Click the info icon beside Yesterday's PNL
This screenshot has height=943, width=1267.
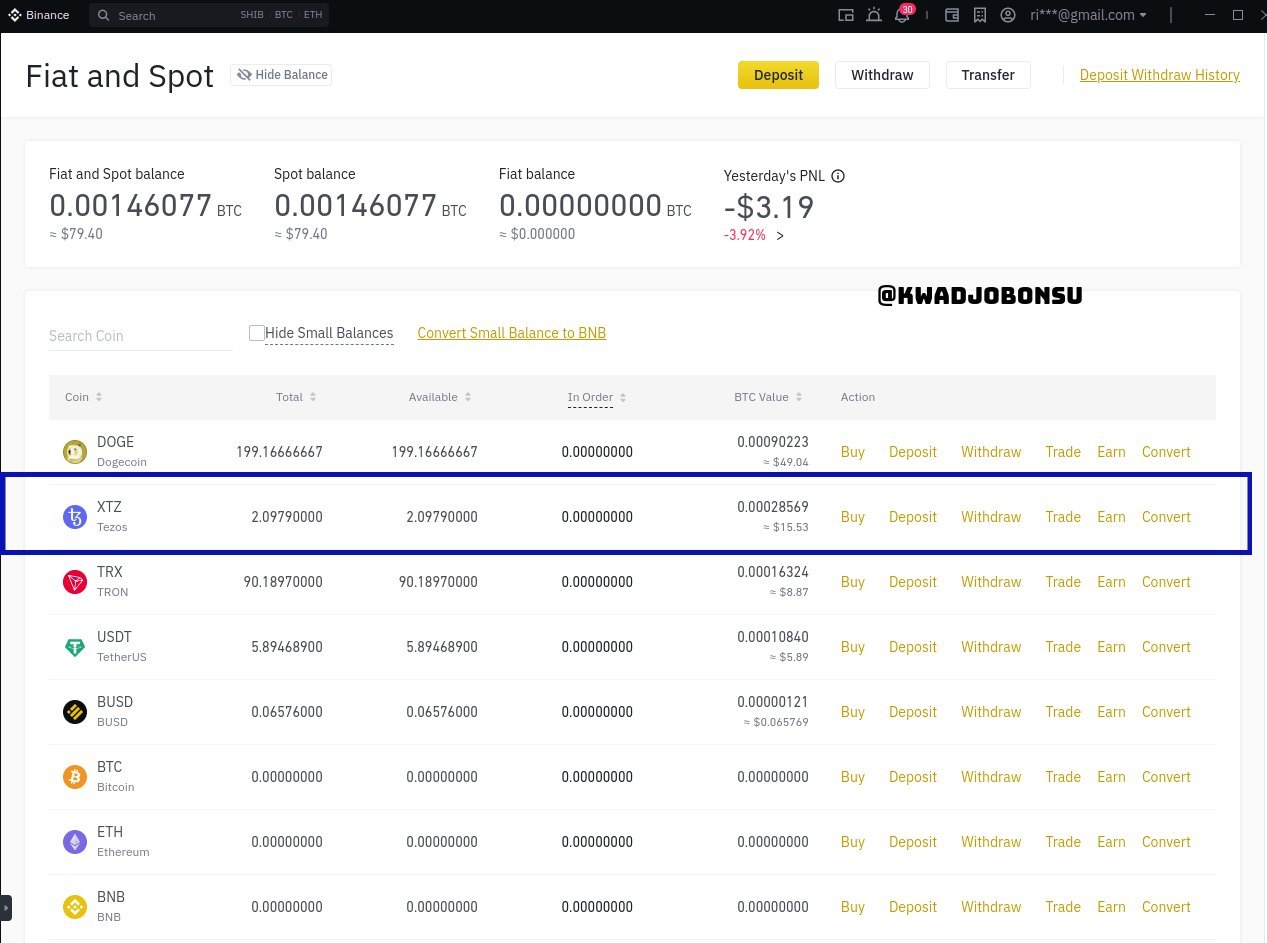point(838,176)
